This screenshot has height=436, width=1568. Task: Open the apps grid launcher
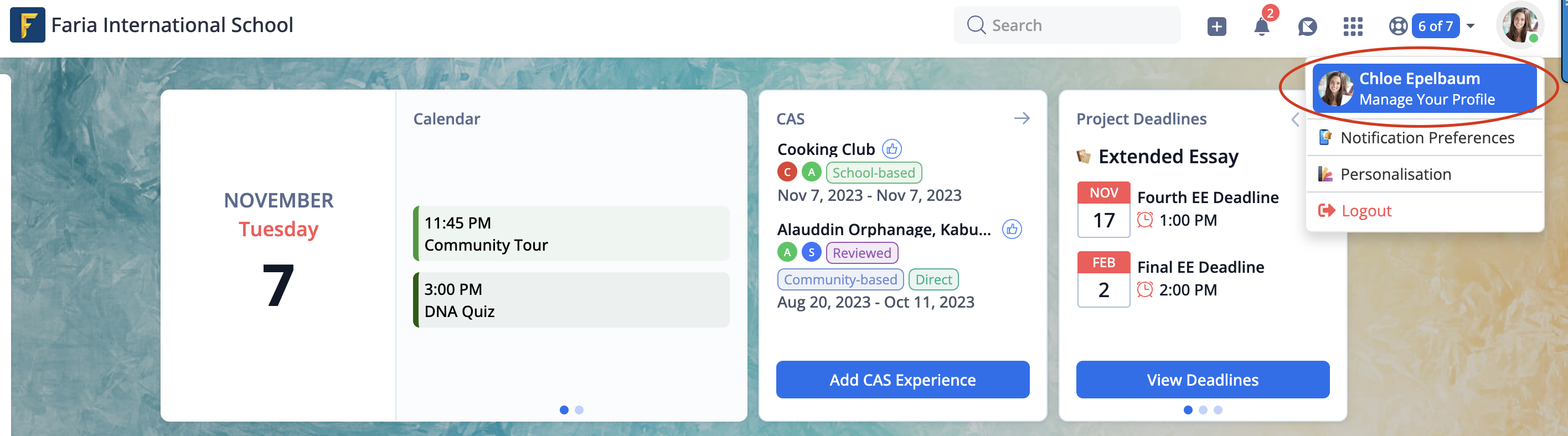[x=1353, y=26]
